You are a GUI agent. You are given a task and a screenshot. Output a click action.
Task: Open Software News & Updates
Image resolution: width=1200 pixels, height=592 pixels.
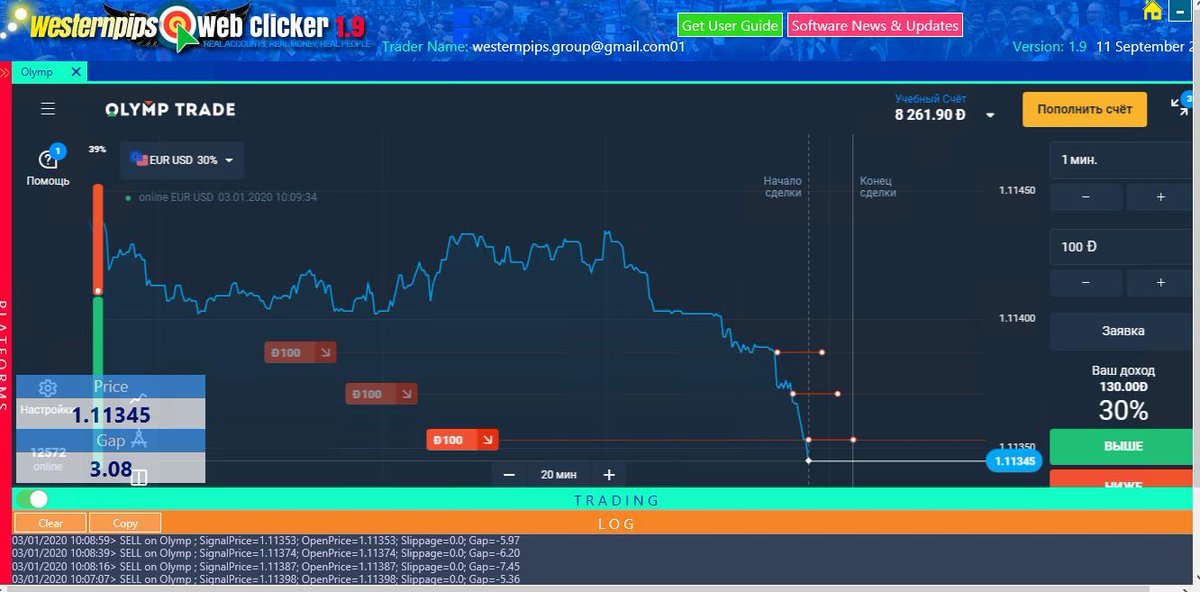point(875,25)
